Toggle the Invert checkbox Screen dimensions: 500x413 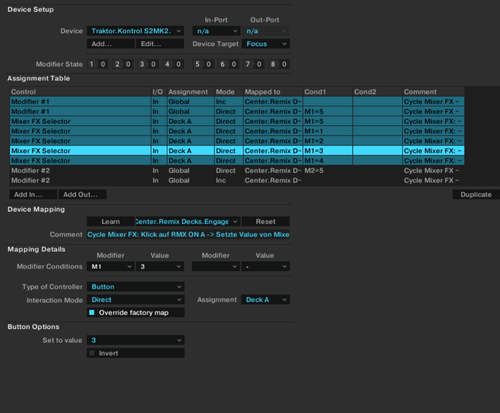[x=92, y=353]
